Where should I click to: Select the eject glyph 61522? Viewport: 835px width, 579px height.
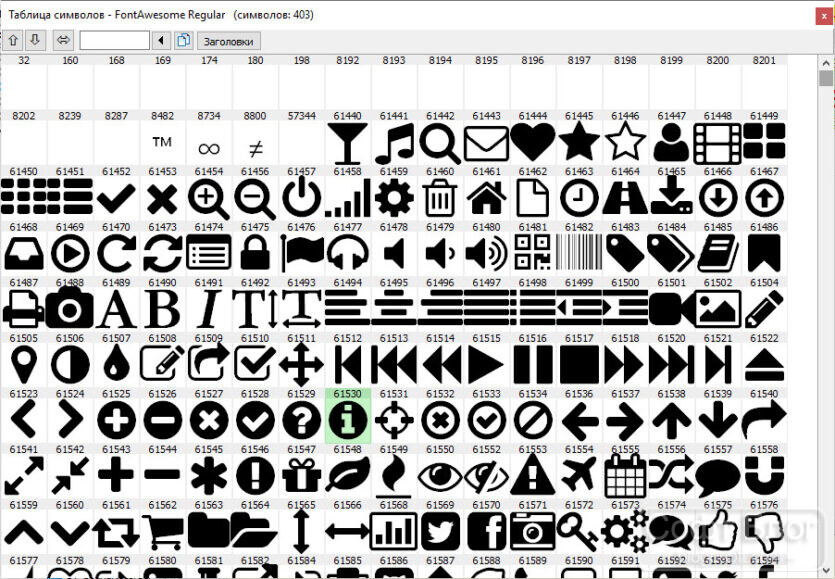point(764,365)
